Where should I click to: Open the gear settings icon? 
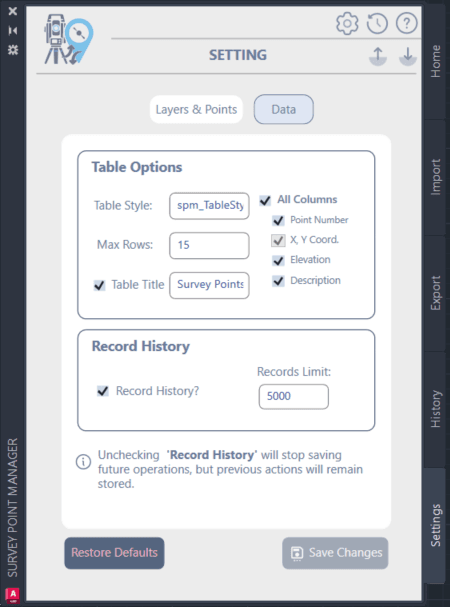pos(347,24)
